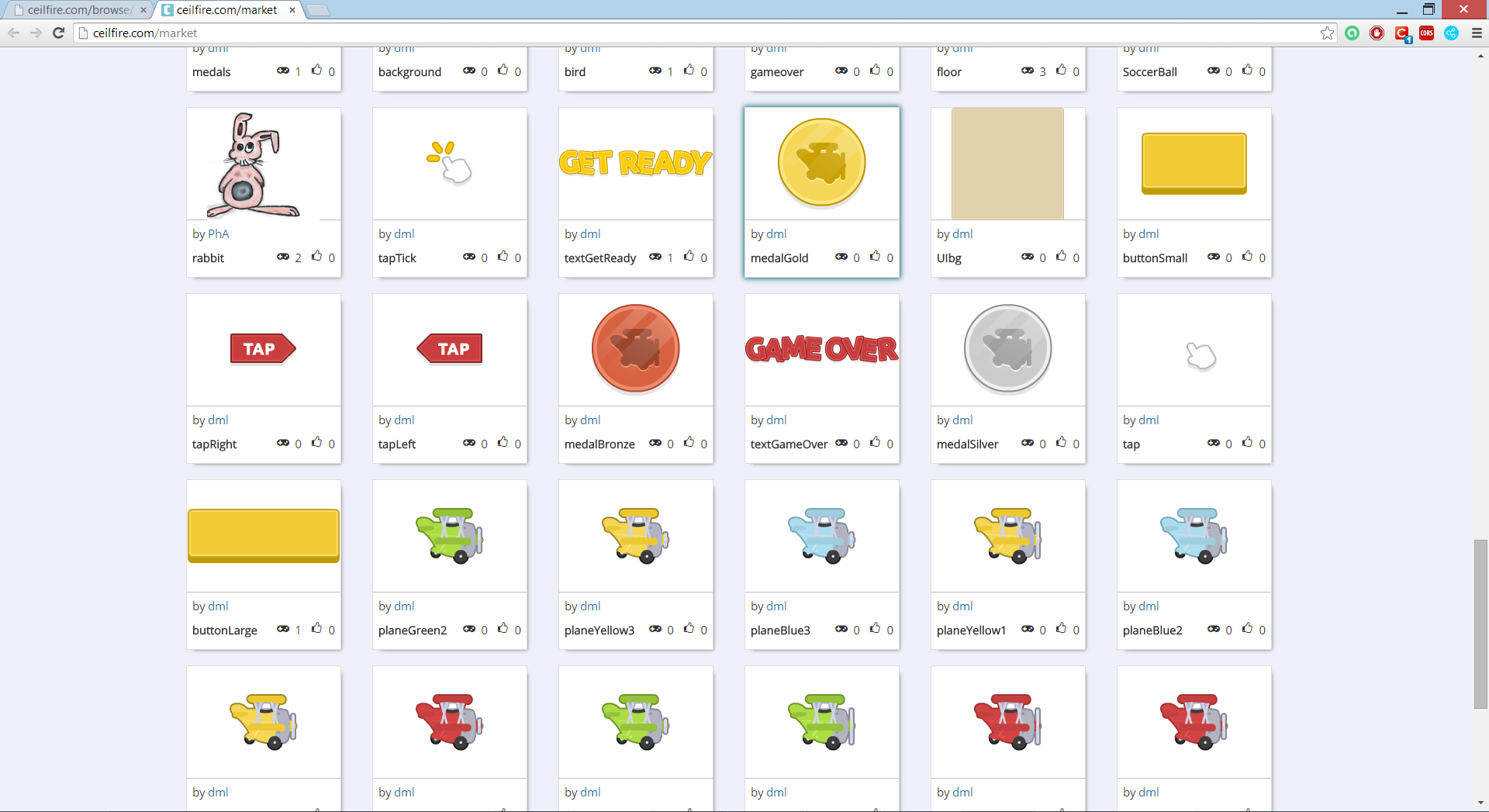Open the Chrome hamburger menu
This screenshot has height=812, width=1489.
(x=1477, y=33)
